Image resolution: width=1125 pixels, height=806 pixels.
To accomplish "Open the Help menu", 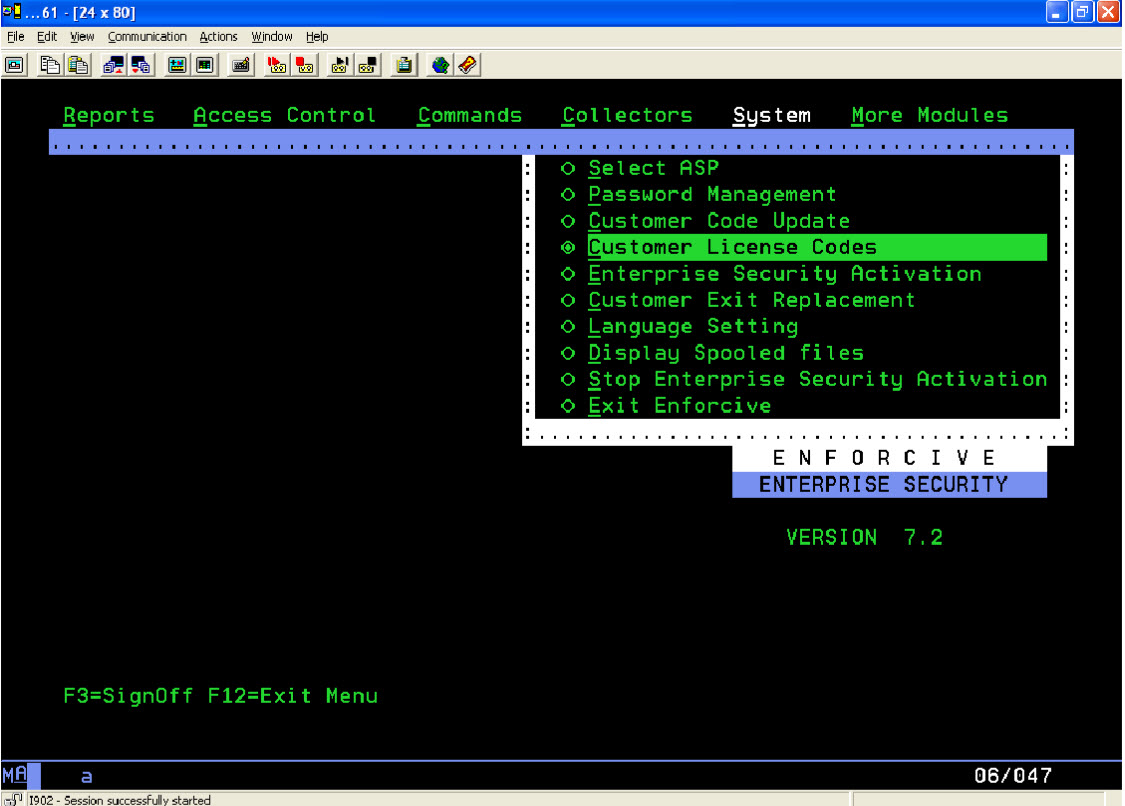I will coord(316,37).
